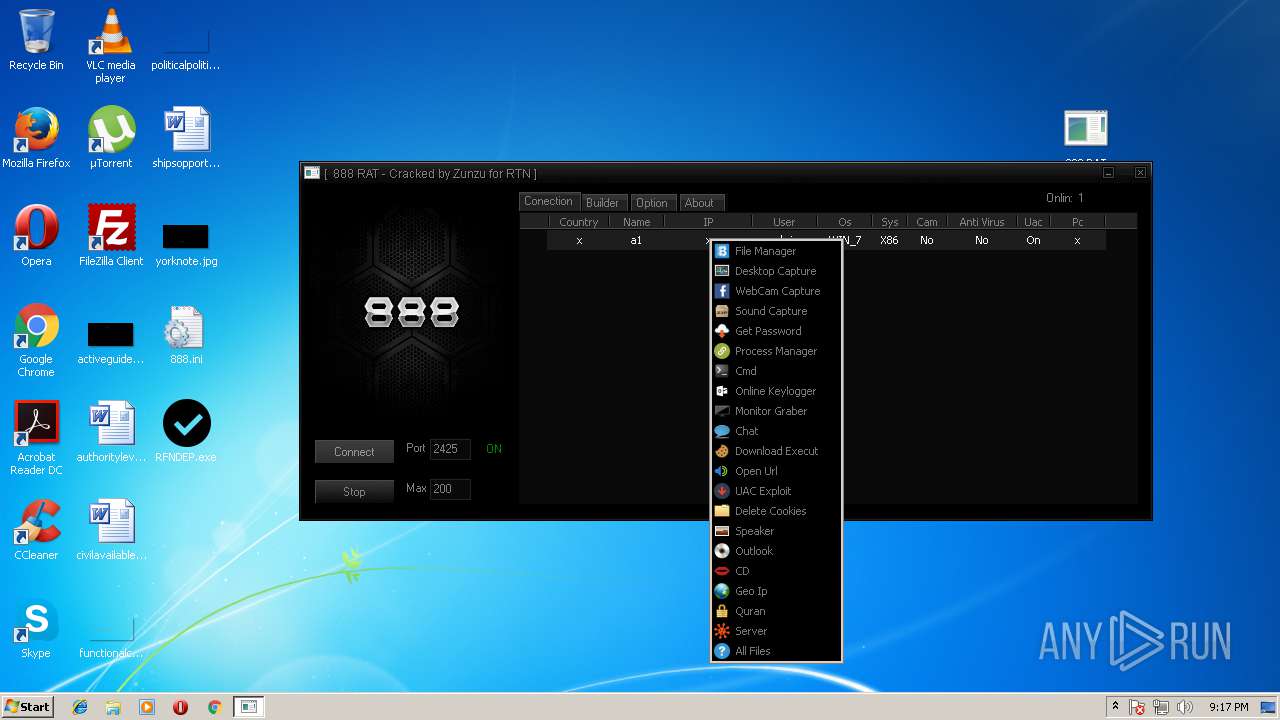Show hidden system tray icons

click(1115, 707)
